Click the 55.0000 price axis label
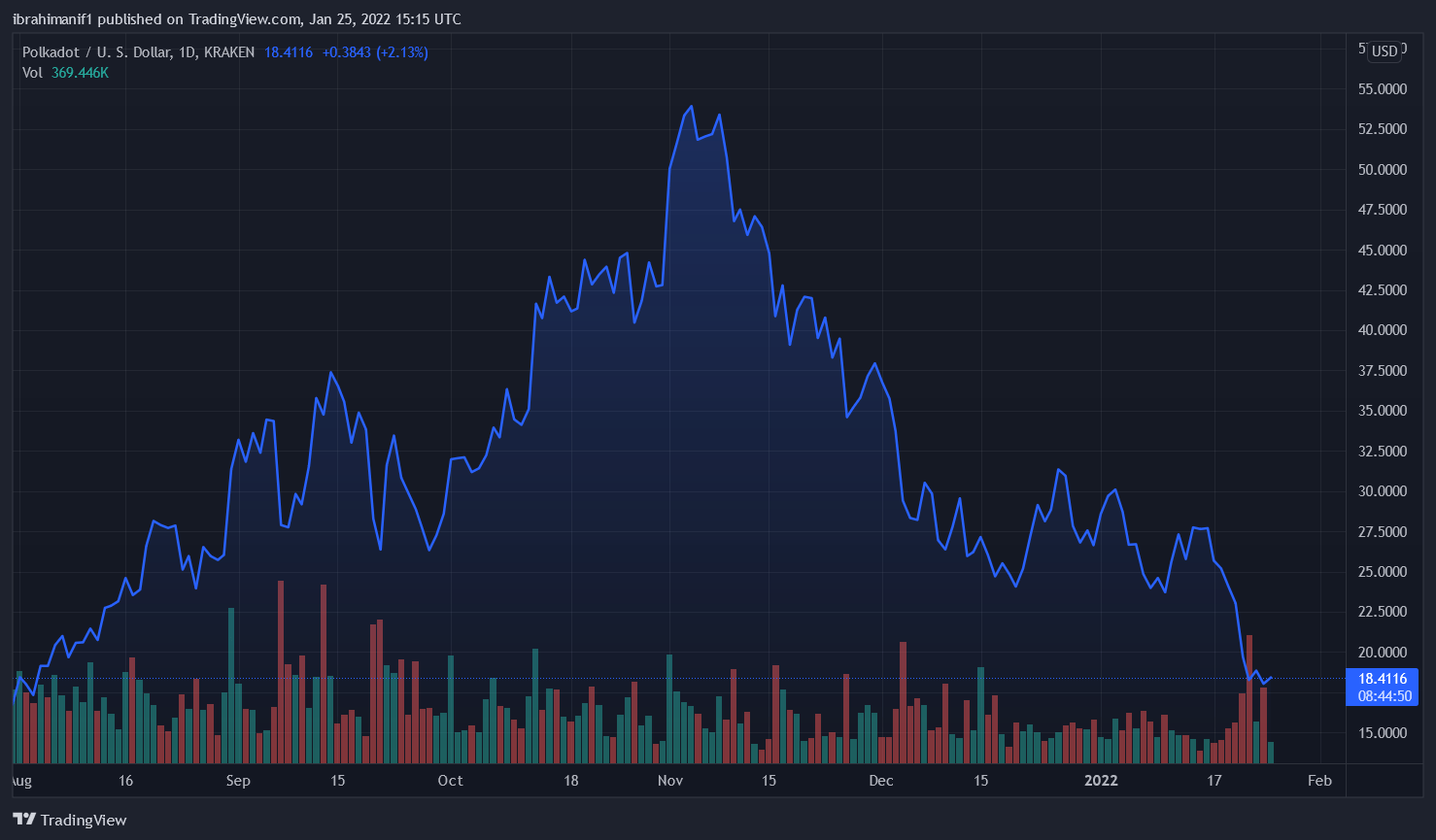 pos(1382,89)
